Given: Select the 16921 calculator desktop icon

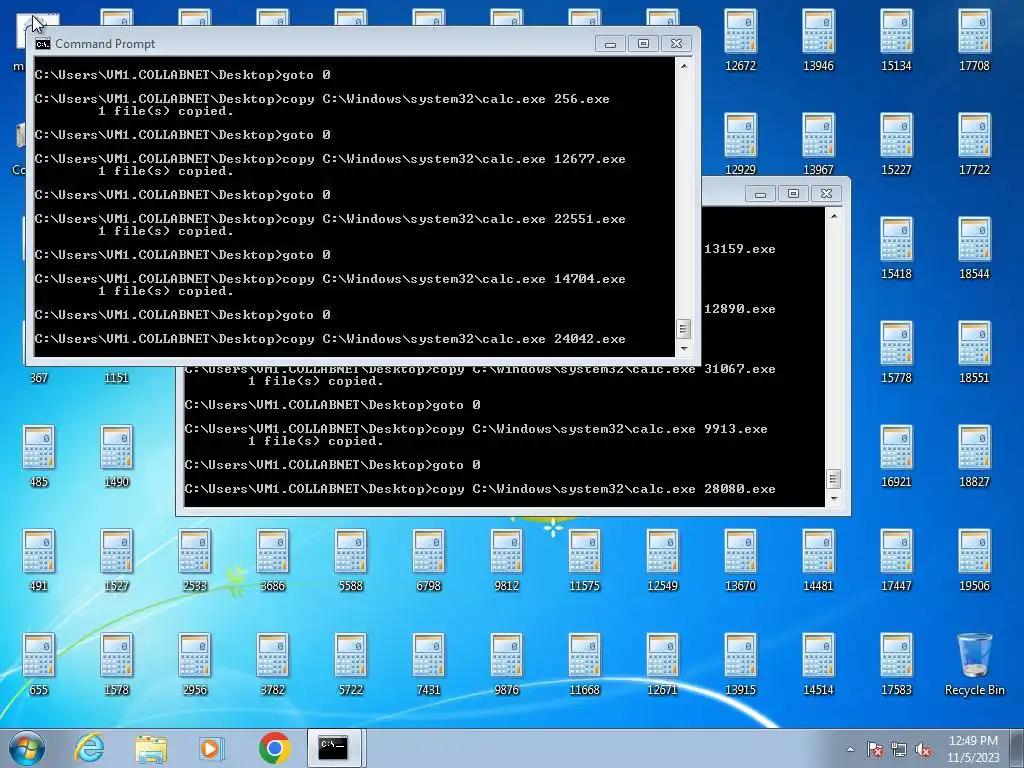Looking at the screenshot, I should (896, 456).
